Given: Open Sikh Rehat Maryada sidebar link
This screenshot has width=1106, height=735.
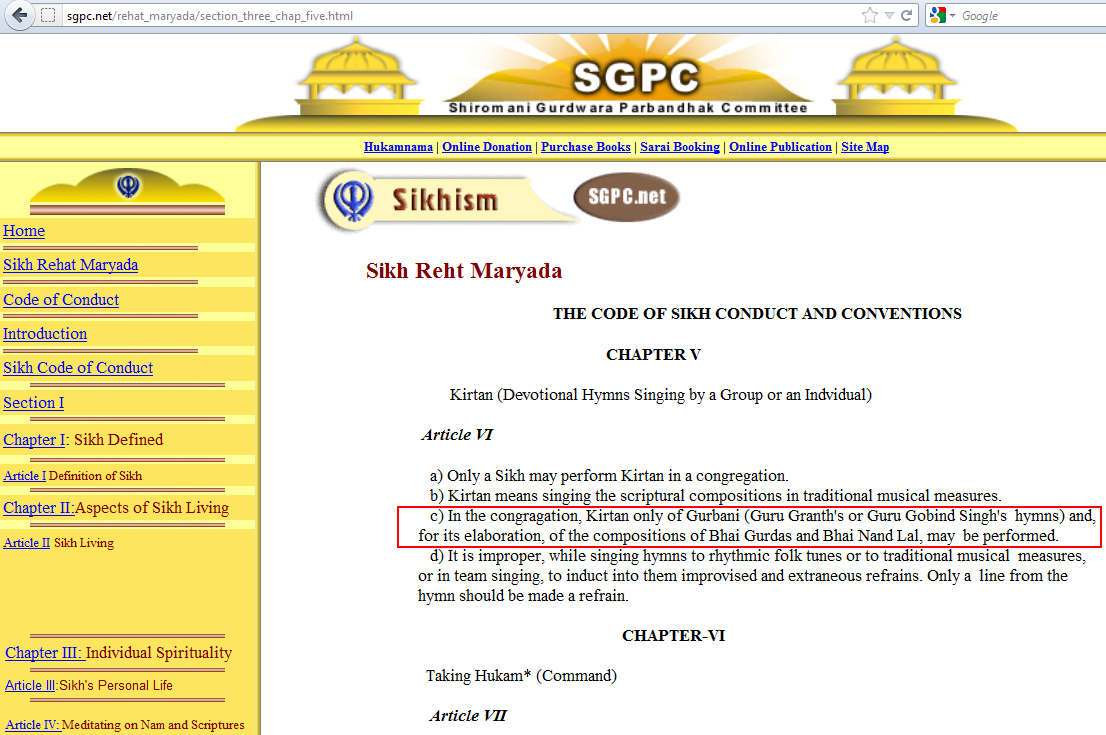Looking at the screenshot, I should tap(70, 265).
